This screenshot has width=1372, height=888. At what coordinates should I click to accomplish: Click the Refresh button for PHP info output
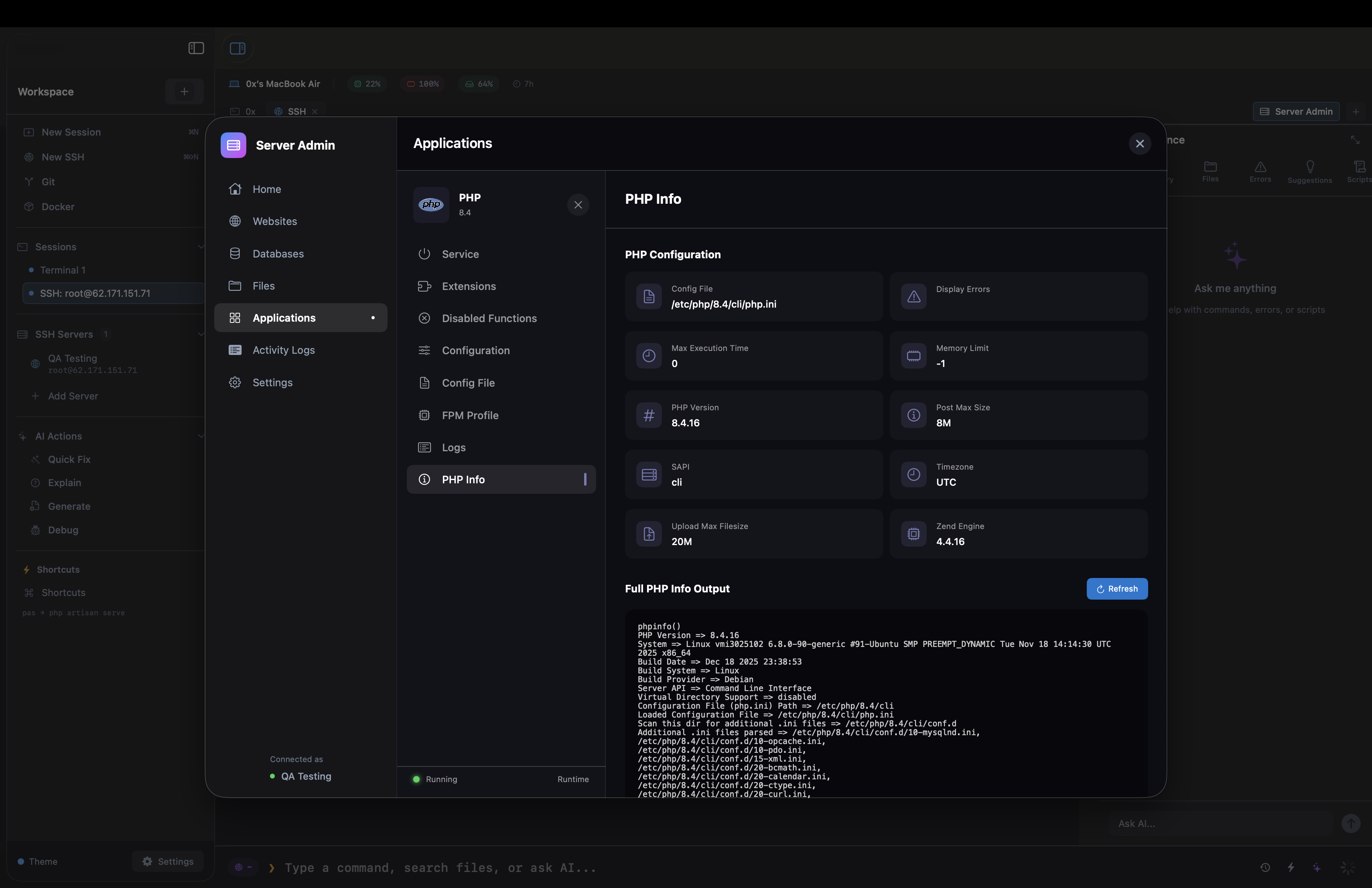coord(1116,588)
